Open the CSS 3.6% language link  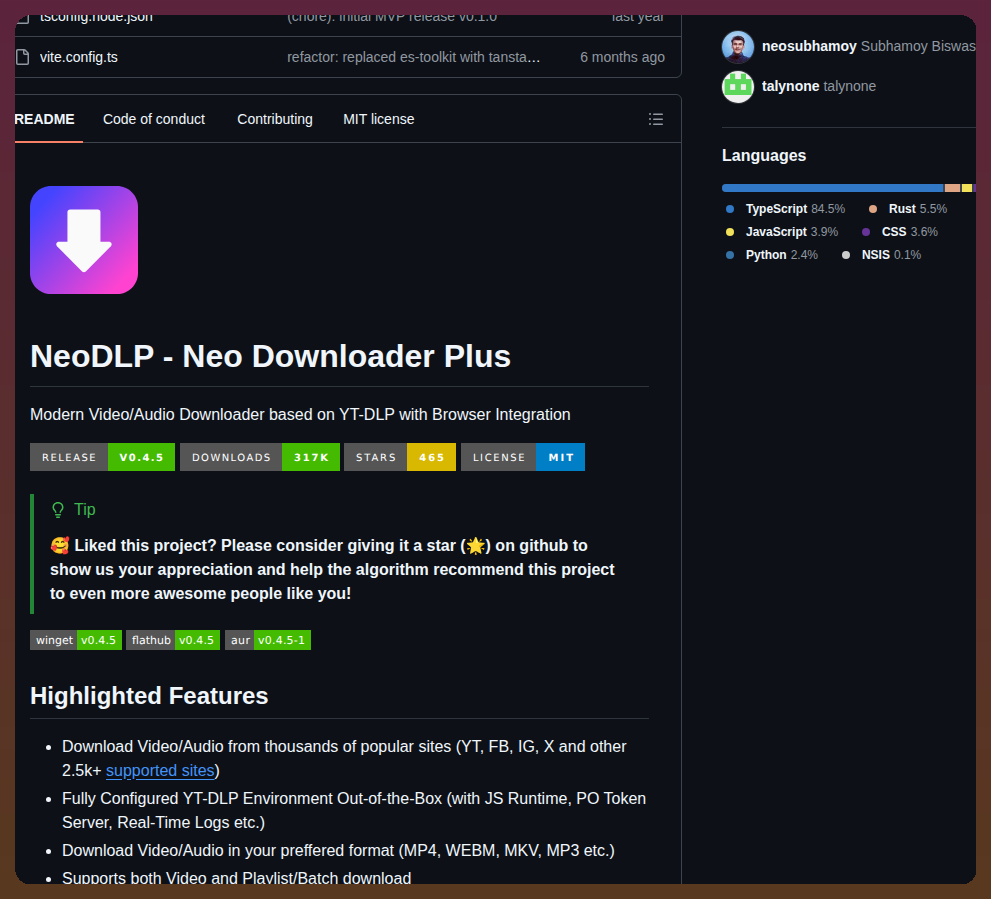coord(900,231)
